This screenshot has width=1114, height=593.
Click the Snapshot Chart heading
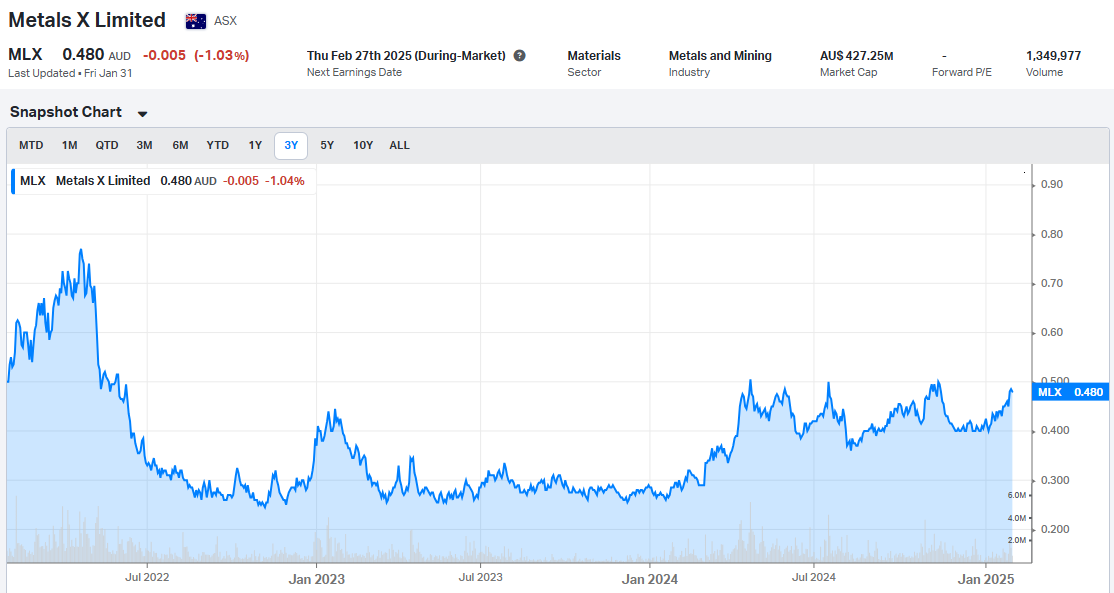pos(66,112)
